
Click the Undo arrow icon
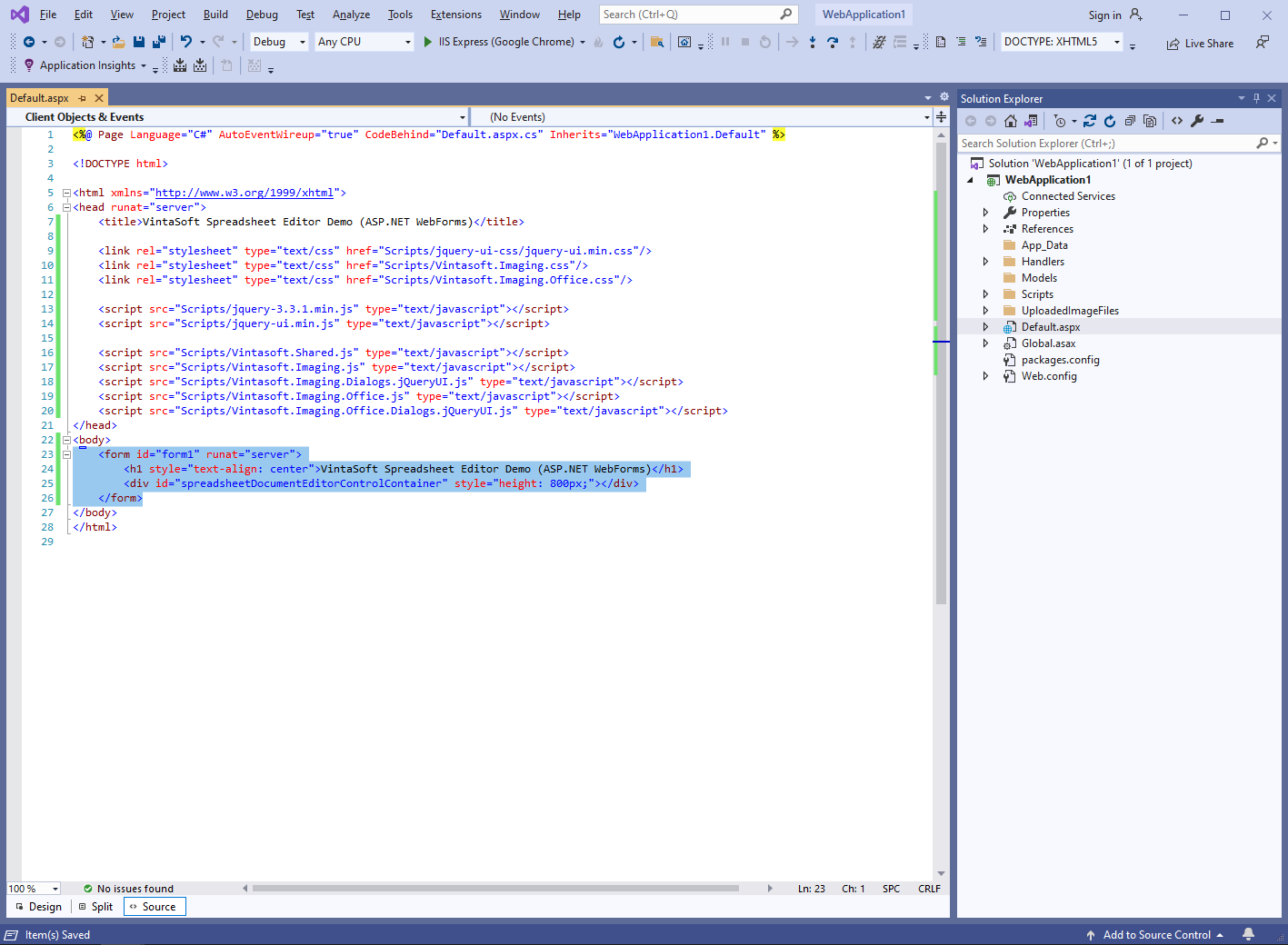[x=185, y=42]
